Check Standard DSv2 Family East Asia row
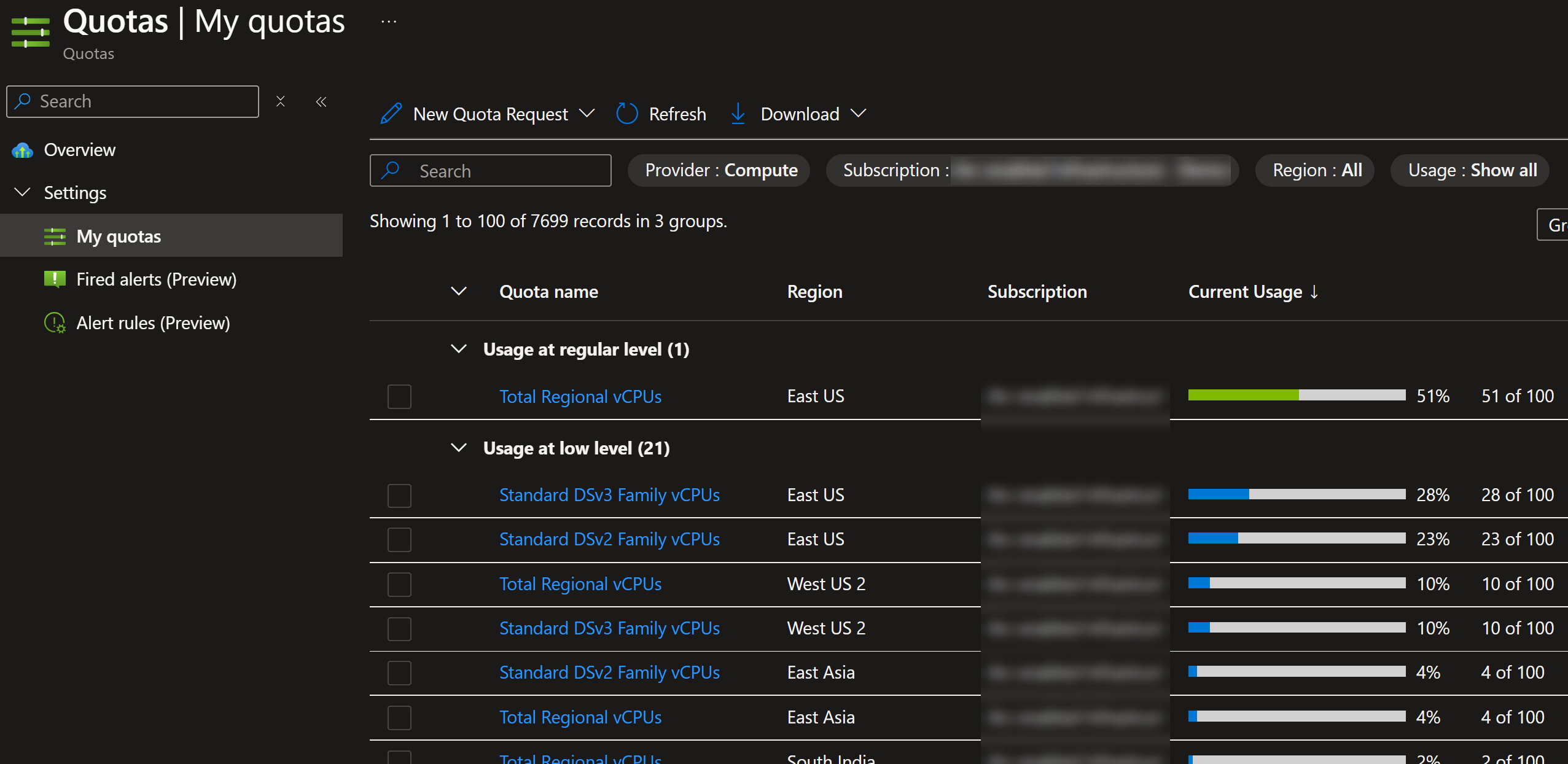This screenshot has width=1568, height=764. (x=399, y=673)
